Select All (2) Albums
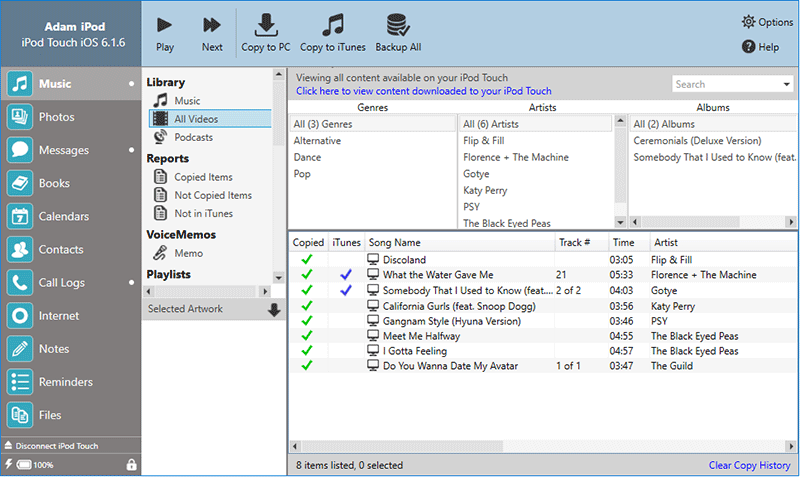 (x=713, y=124)
